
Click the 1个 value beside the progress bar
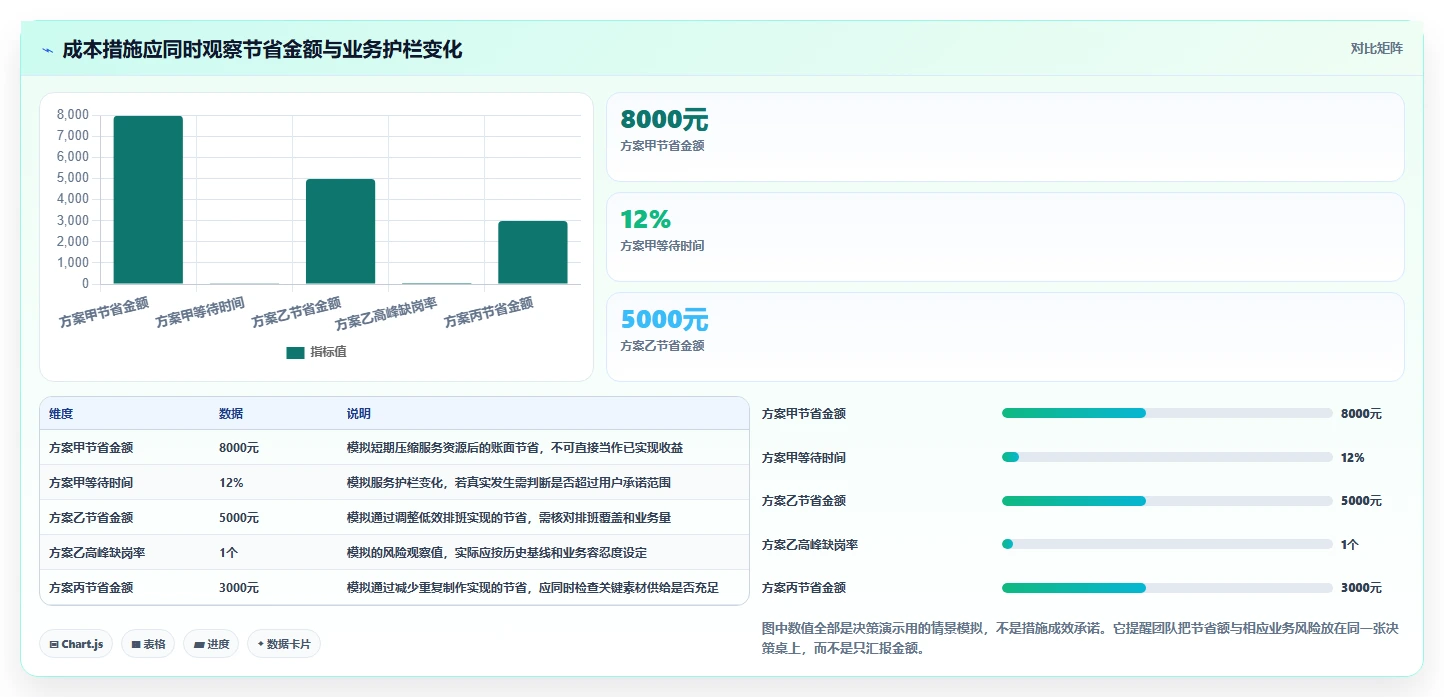(1350, 545)
